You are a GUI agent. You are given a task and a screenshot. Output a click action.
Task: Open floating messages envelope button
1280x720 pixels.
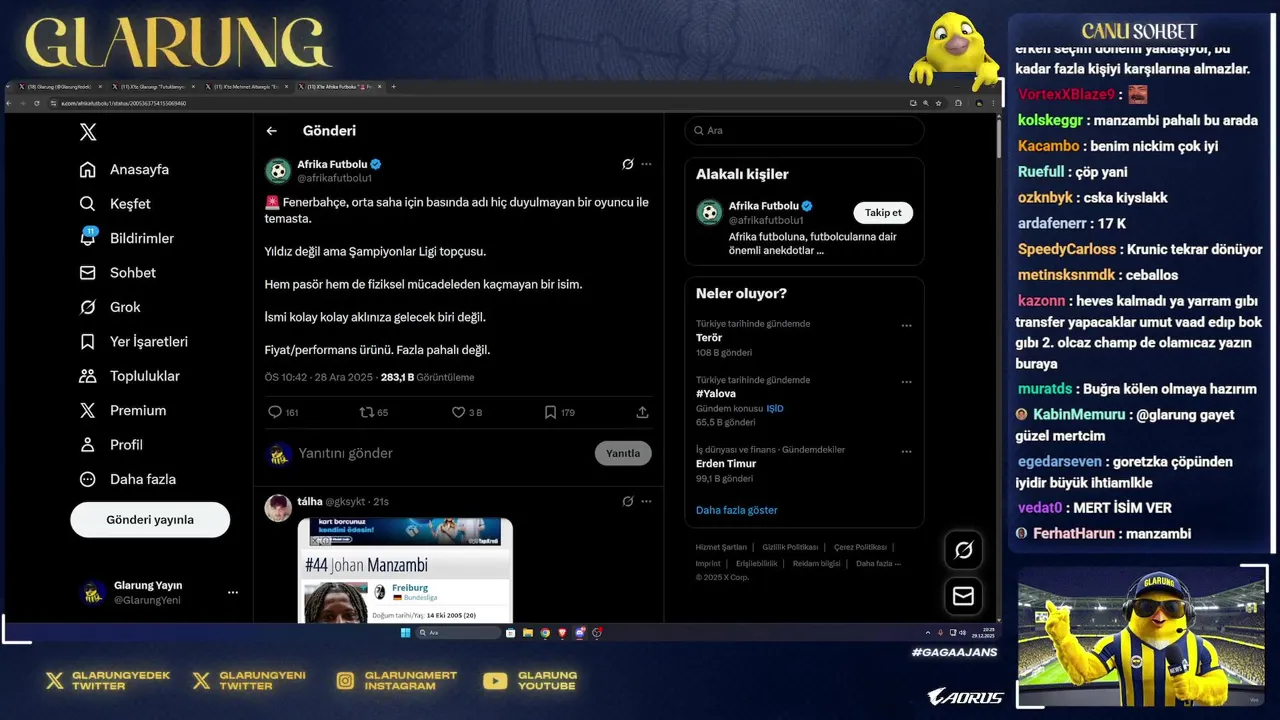[963, 596]
